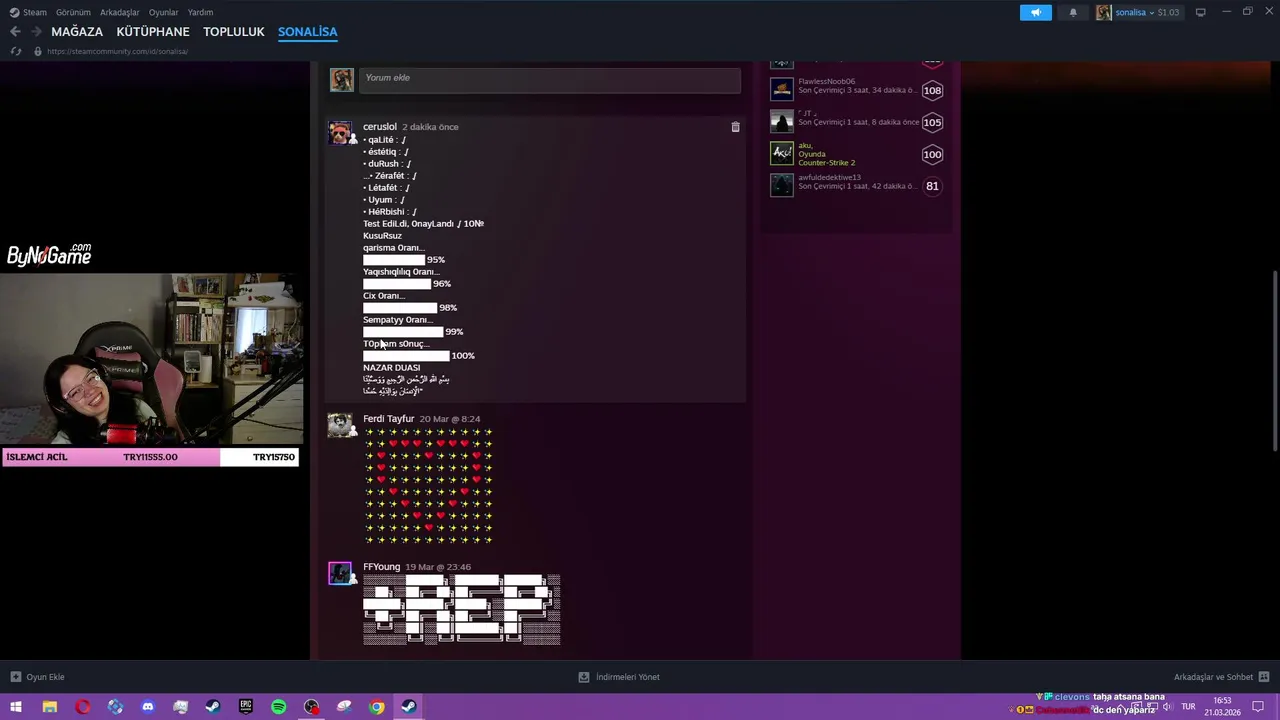
Task: Open ceruslol's profile avatar
Action: [x=340, y=133]
